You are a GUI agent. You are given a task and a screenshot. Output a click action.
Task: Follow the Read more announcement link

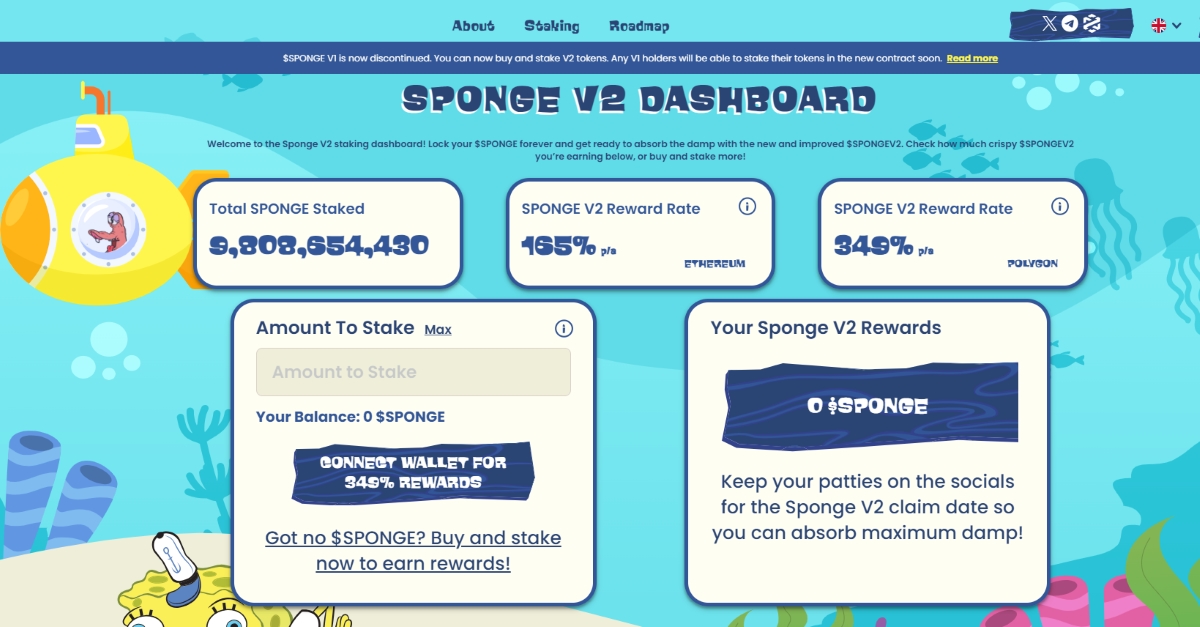point(972,58)
